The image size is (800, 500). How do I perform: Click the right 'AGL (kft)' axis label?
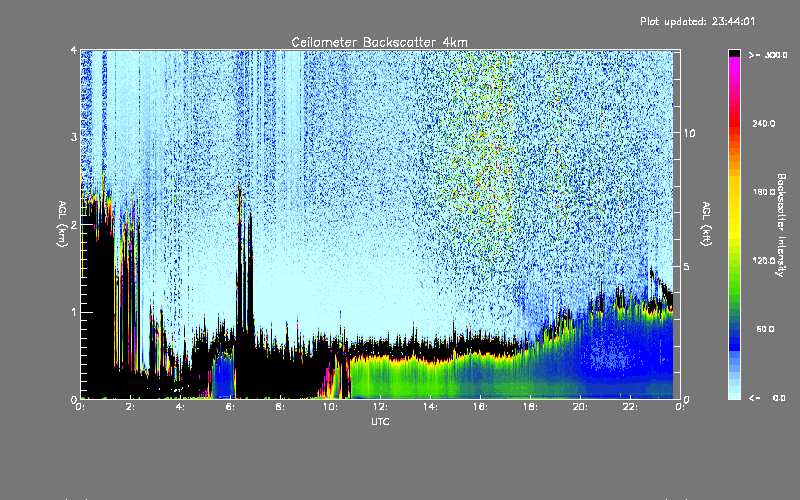(x=707, y=224)
